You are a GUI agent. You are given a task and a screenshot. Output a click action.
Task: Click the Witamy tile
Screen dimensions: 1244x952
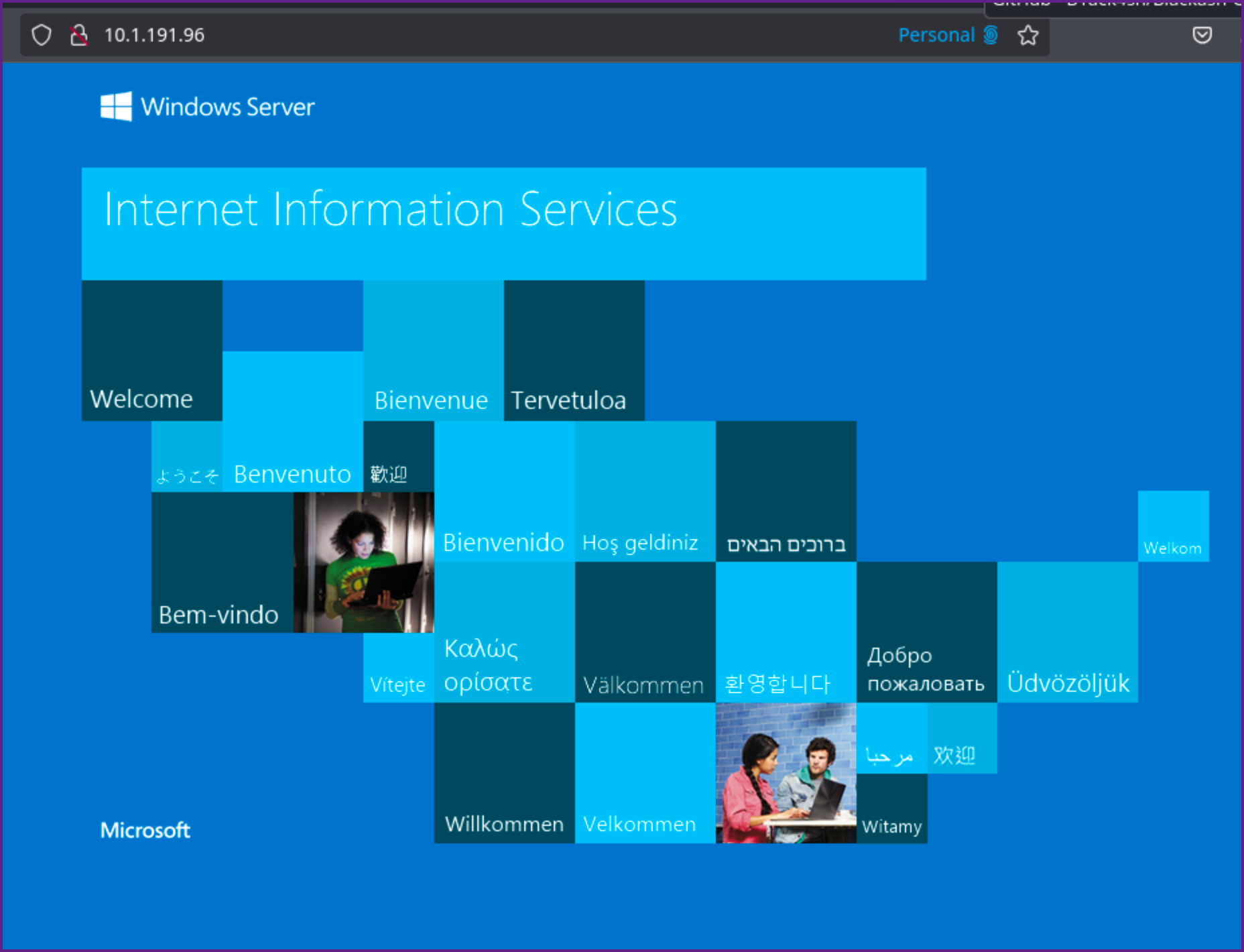coord(892,809)
